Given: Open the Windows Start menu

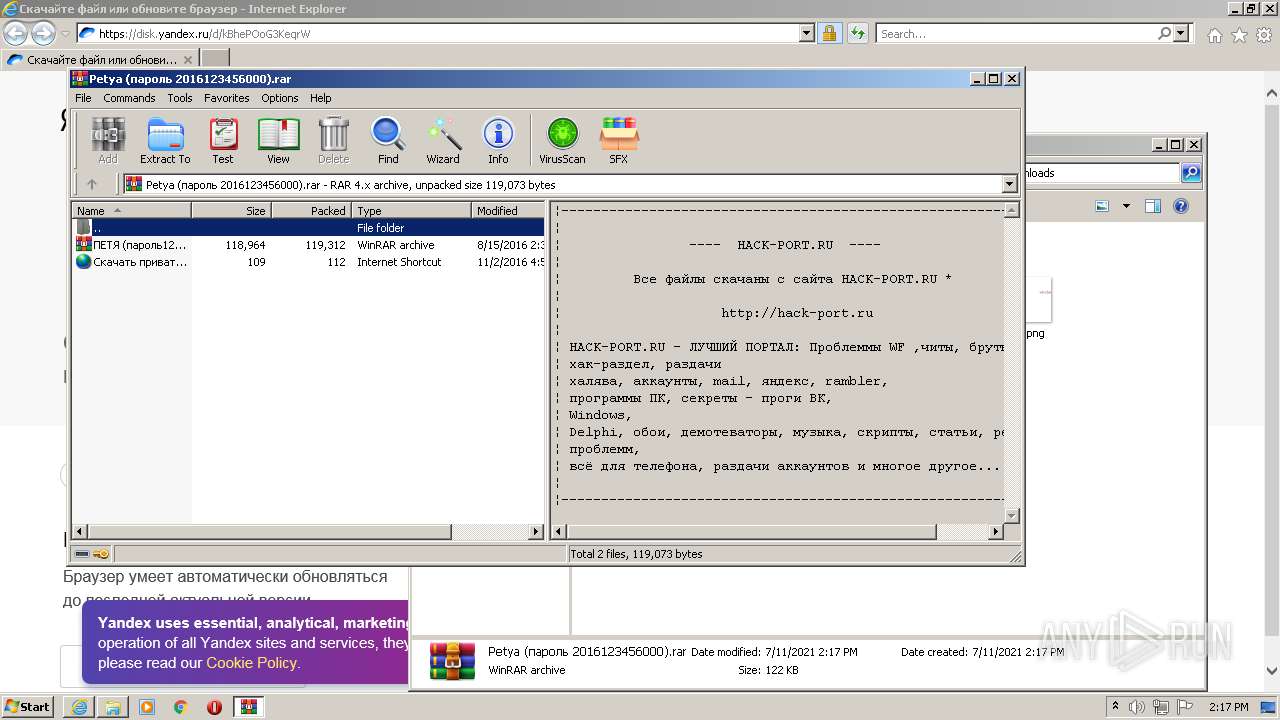Looking at the screenshot, I should (x=28, y=706).
